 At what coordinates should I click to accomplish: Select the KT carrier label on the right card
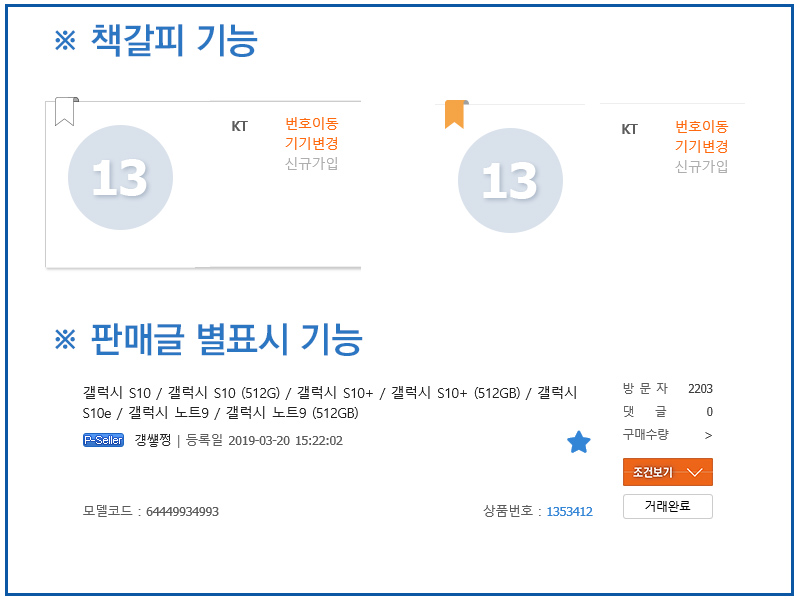(x=630, y=129)
